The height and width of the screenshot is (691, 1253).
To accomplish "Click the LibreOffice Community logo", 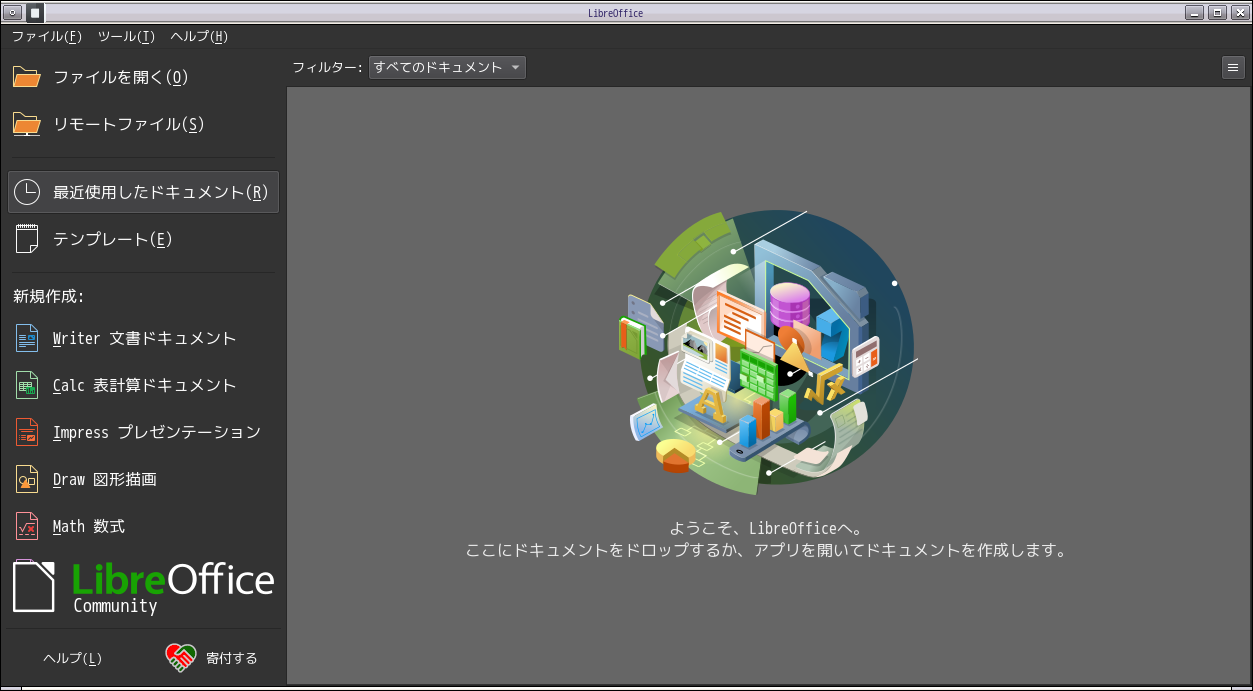I will 143,586.
